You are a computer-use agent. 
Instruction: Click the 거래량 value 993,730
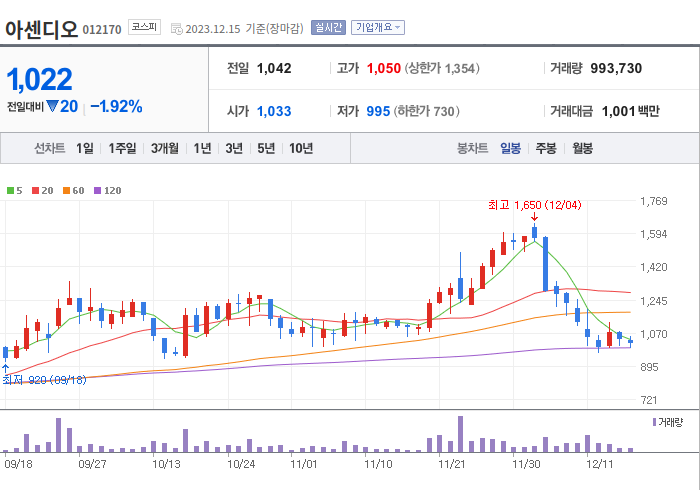[616, 68]
